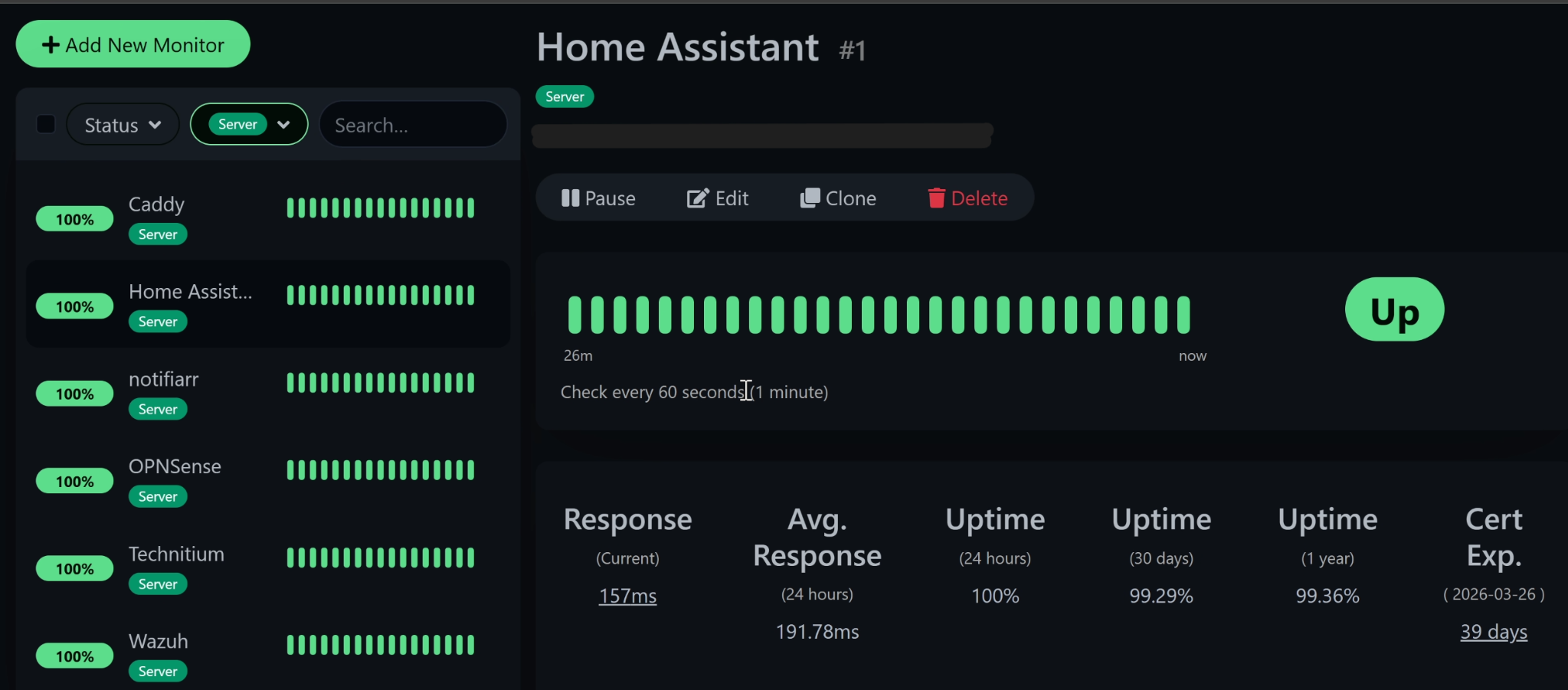This screenshot has height=690, width=1568.
Task: Click the pencil edit icon
Action: [698, 198]
